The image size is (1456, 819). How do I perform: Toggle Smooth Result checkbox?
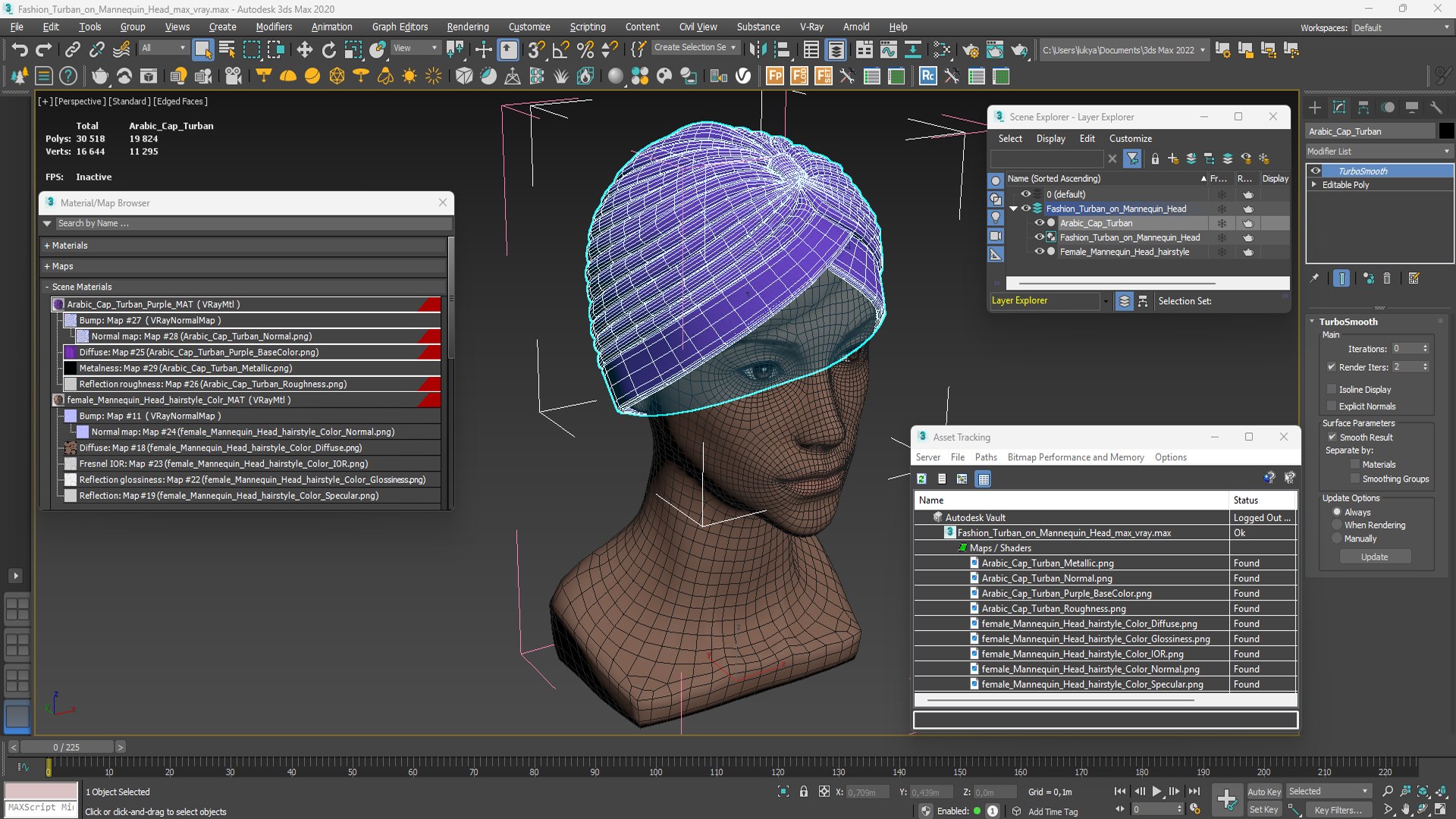pos(1332,437)
